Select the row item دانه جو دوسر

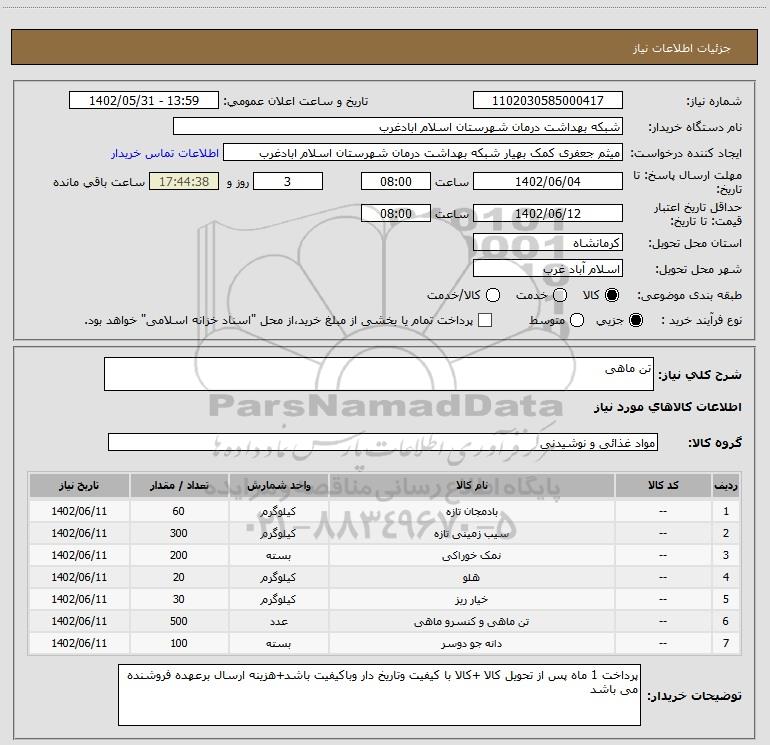(471, 643)
